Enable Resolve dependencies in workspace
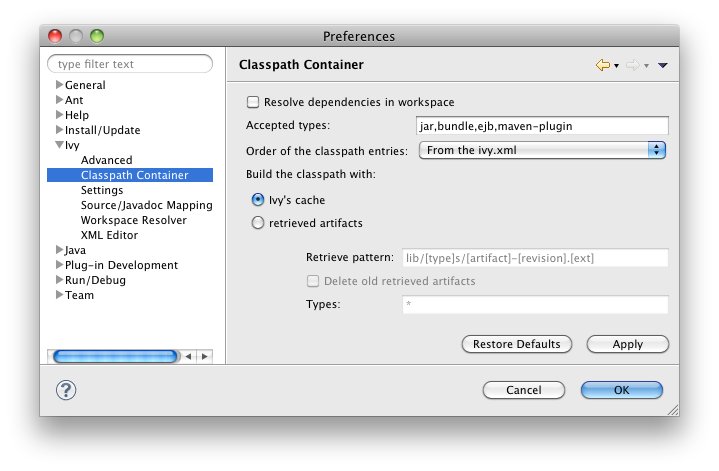Viewport: 719px width, 471px height. pos(253,102)
